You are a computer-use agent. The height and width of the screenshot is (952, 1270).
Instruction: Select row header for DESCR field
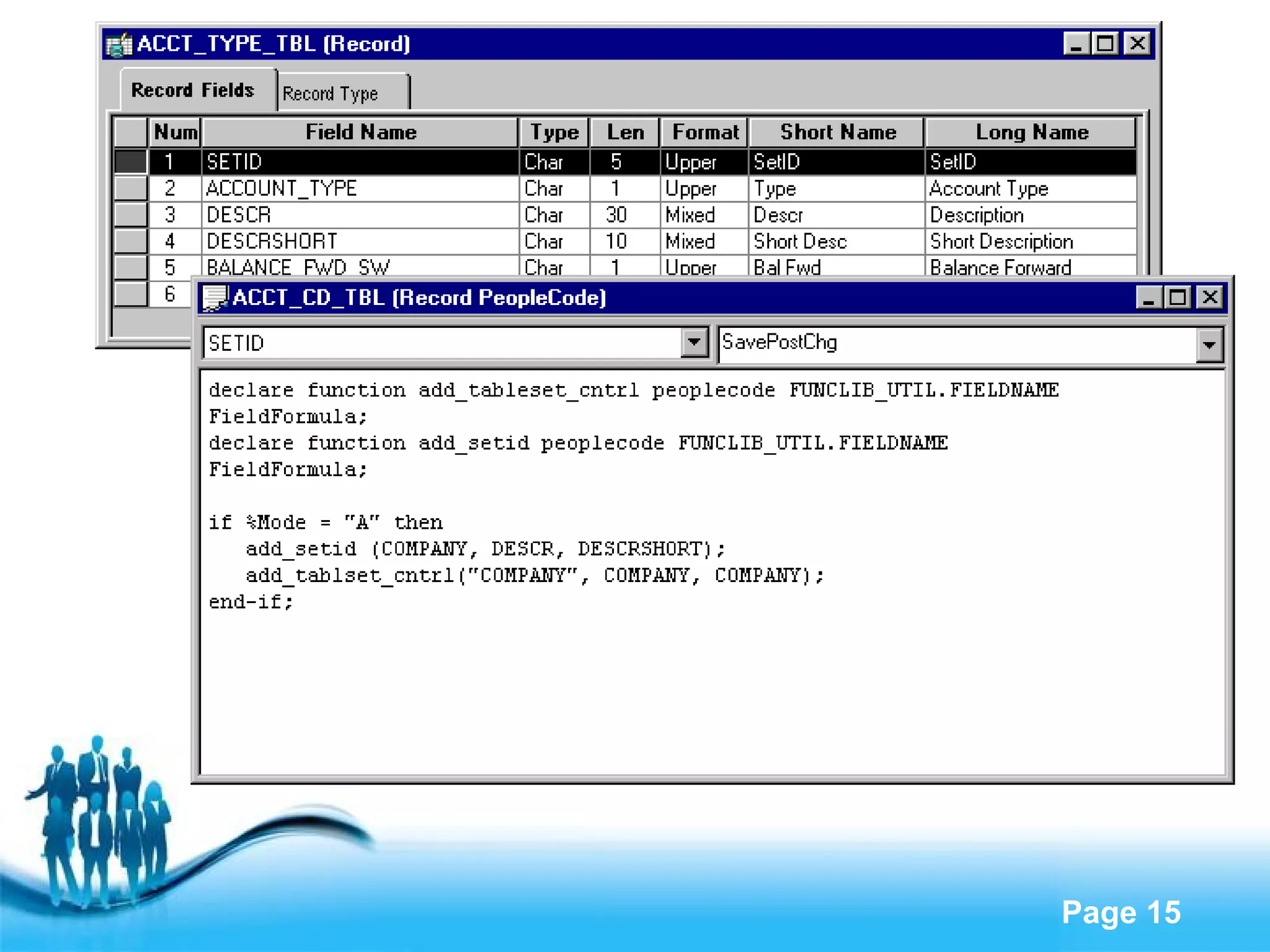(x=130, y=215)
